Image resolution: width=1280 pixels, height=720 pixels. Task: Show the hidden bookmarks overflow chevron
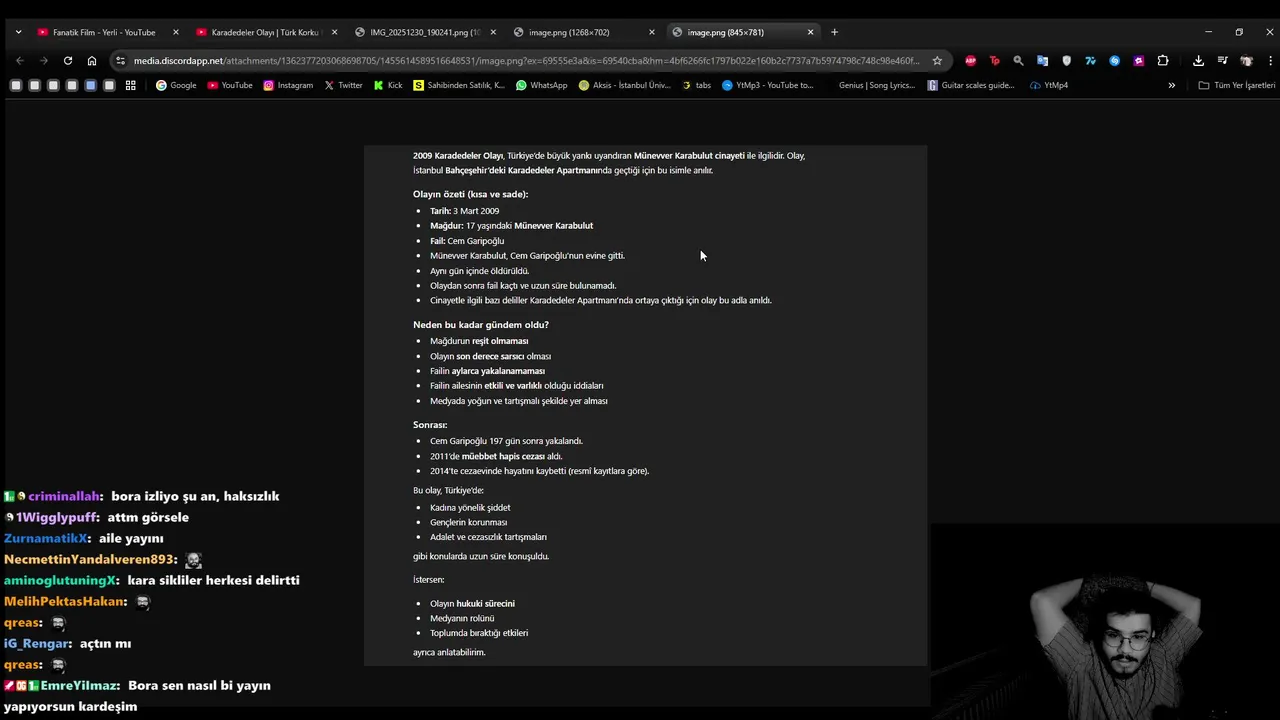[x=1172, y=85]
